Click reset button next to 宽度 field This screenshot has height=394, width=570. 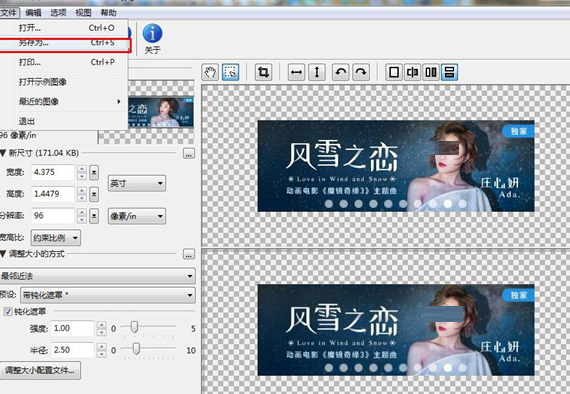94,172
